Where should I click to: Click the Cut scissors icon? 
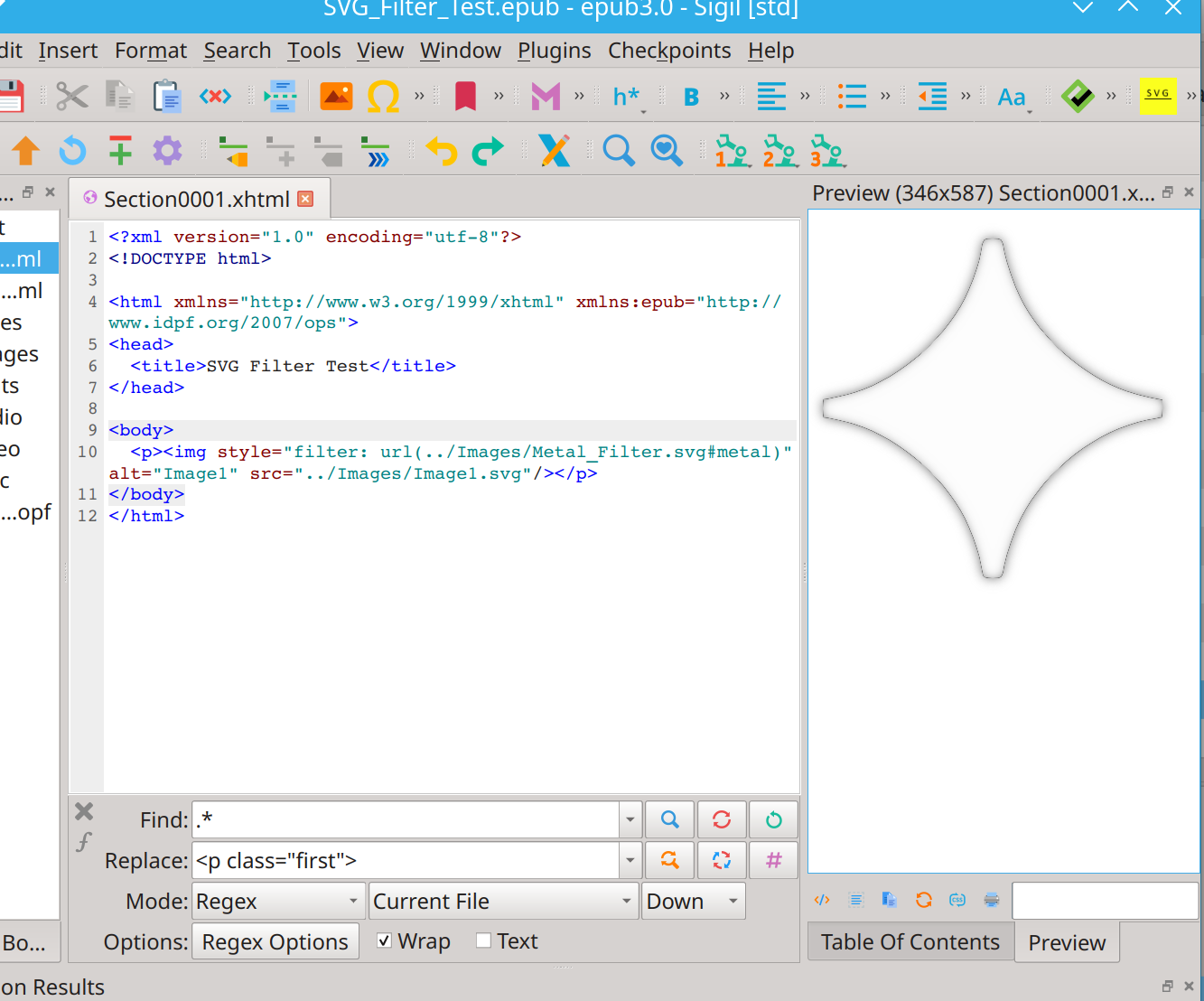coord(72,96)
